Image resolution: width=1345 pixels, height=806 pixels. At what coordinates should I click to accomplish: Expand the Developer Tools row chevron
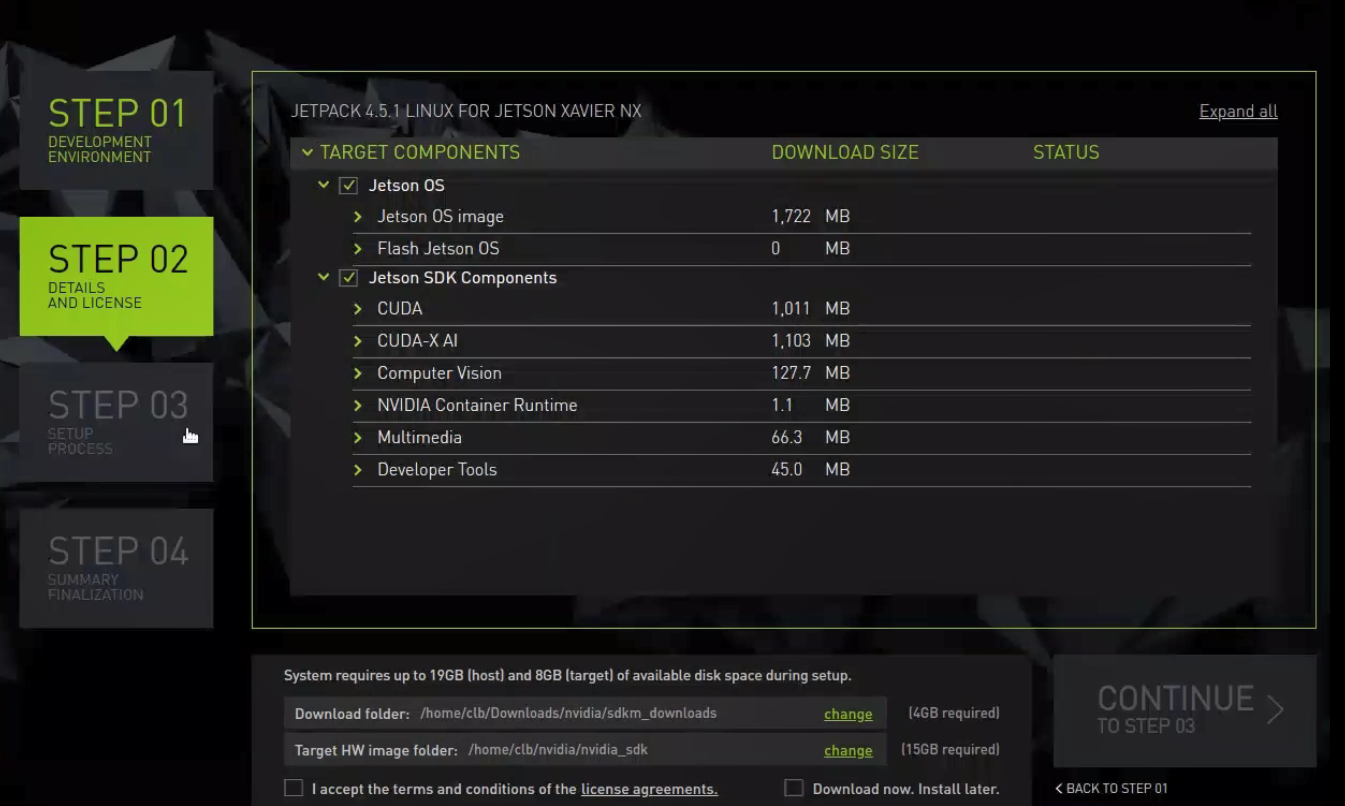(358, 469)
